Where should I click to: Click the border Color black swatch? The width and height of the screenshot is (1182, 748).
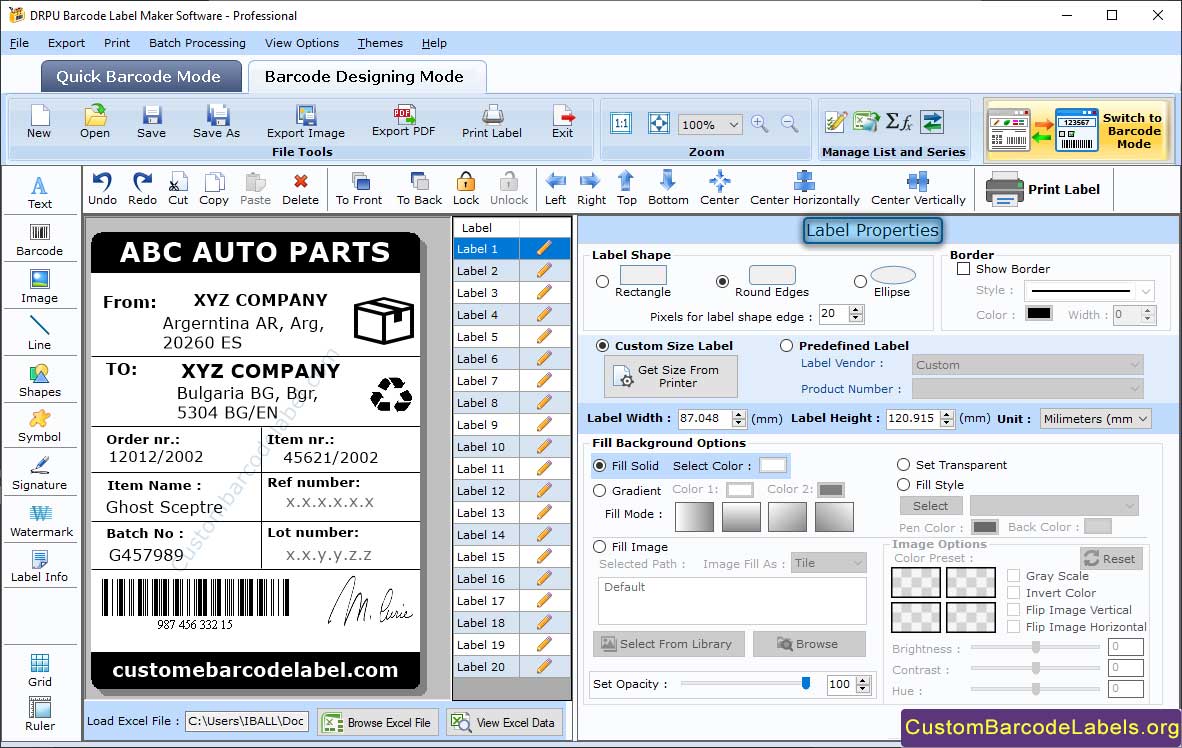[x=1039, y=314]
